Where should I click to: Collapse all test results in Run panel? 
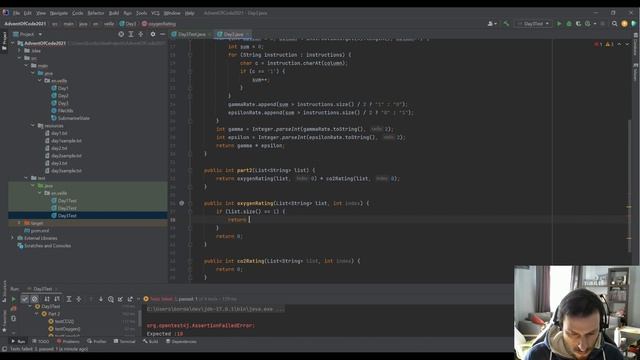(79, 299)
